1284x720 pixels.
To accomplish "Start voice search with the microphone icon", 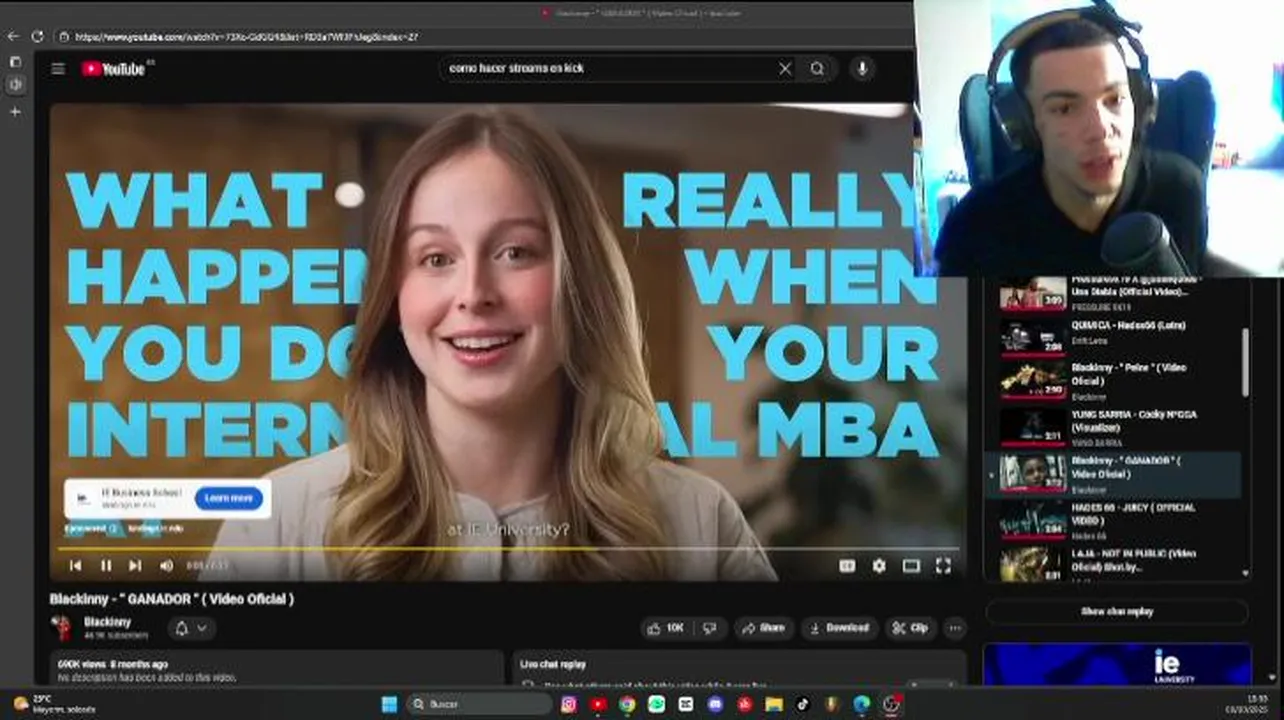I will pos(861,68).
